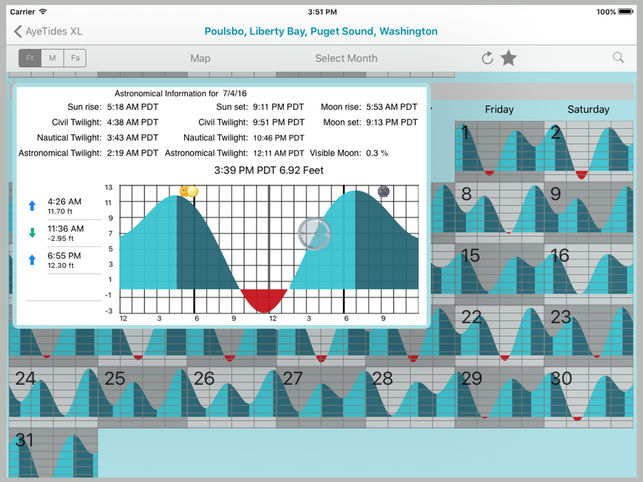Viewport: 643px width, 482px height.
Task: Tap the green down arrow at 11:36 AM
Action: tap(31, 234)
